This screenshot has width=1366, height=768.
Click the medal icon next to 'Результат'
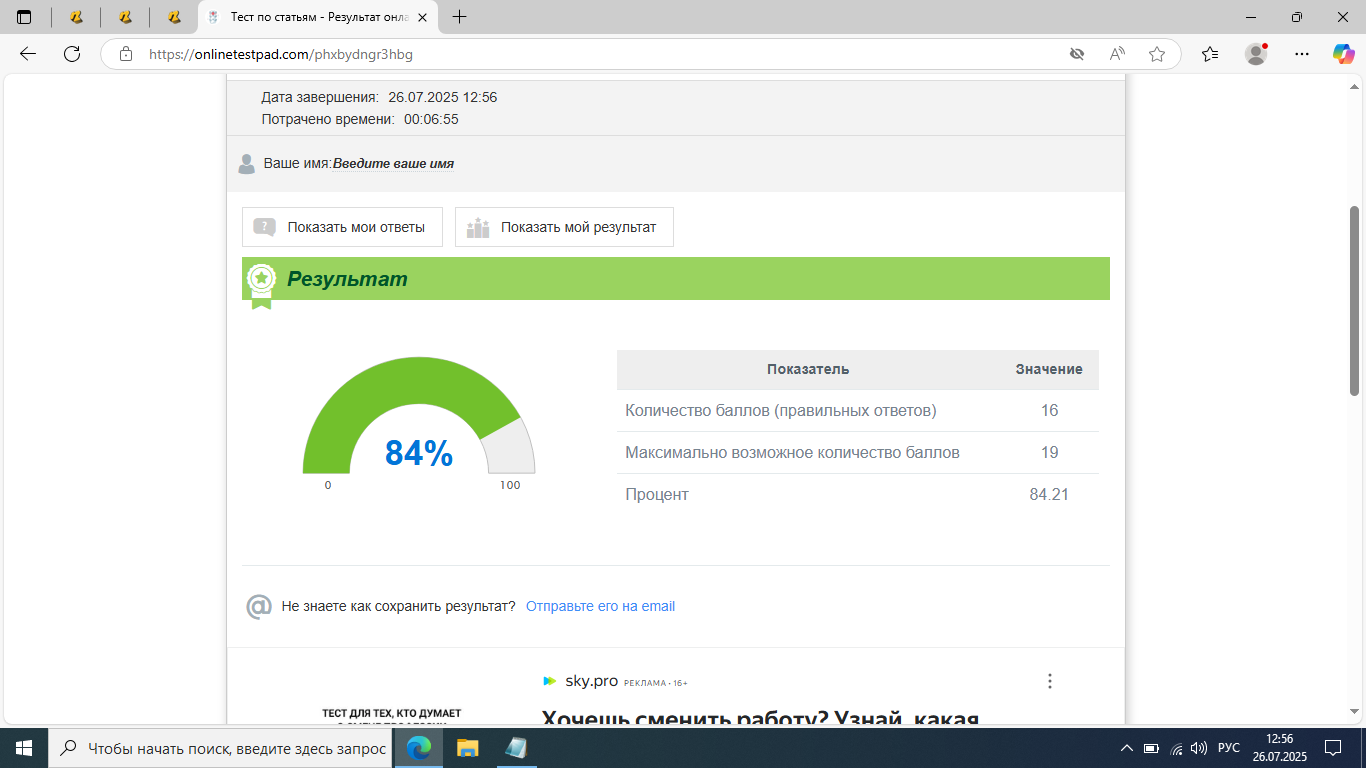[261, 284]
